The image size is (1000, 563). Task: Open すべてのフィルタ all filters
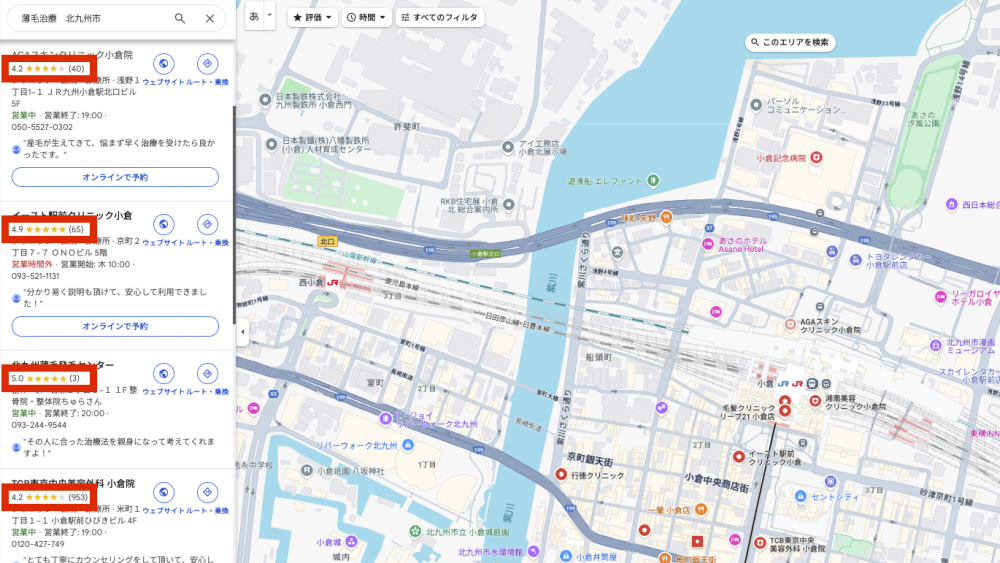pos(440,17)
